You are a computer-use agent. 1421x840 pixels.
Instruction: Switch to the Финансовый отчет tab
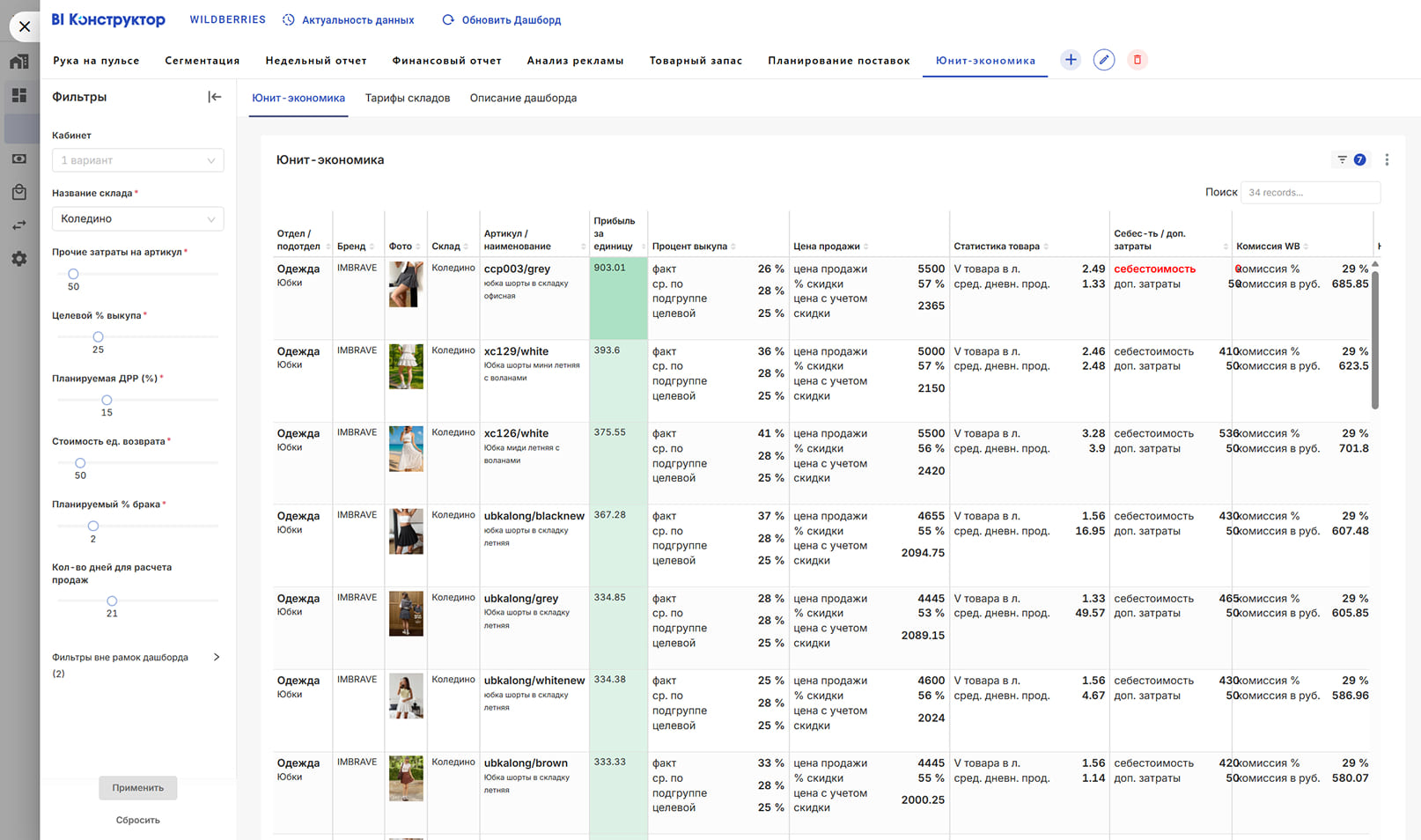(446, 61)
